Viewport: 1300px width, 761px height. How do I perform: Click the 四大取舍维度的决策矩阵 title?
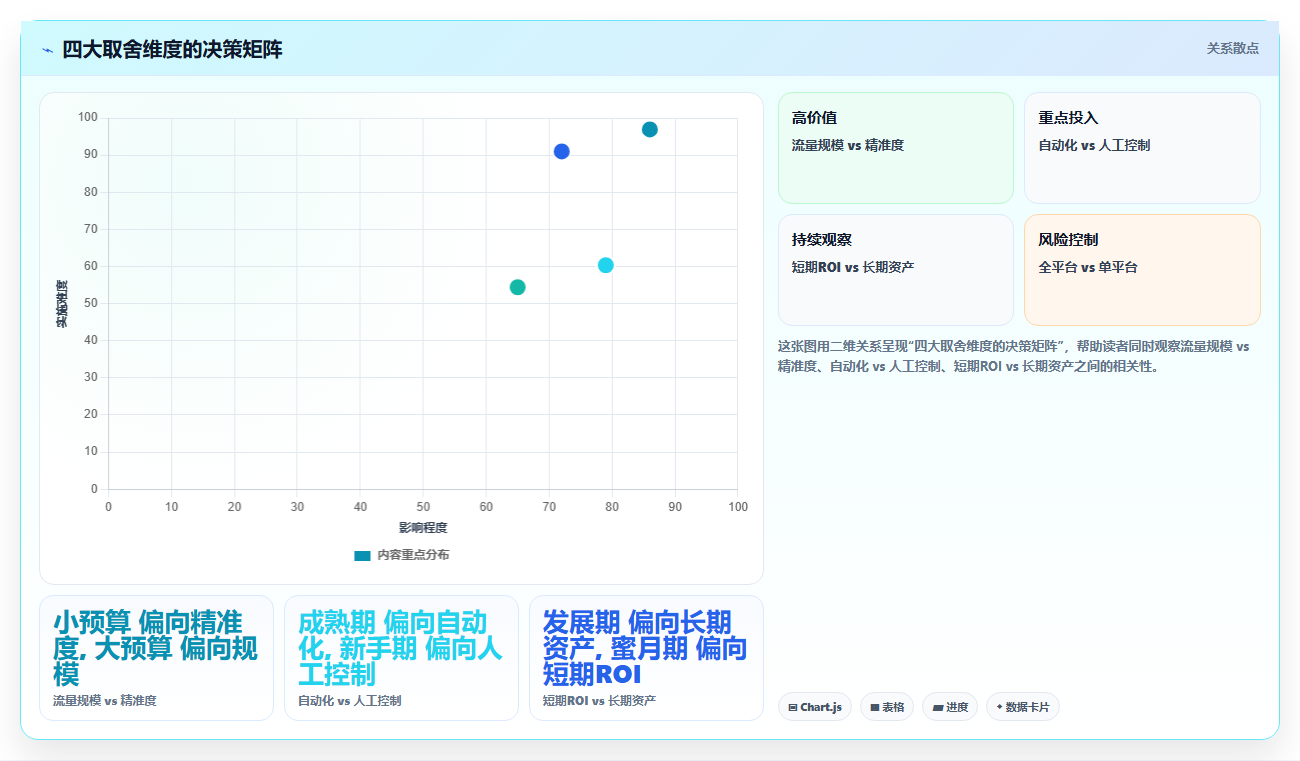tap(172, 50)
